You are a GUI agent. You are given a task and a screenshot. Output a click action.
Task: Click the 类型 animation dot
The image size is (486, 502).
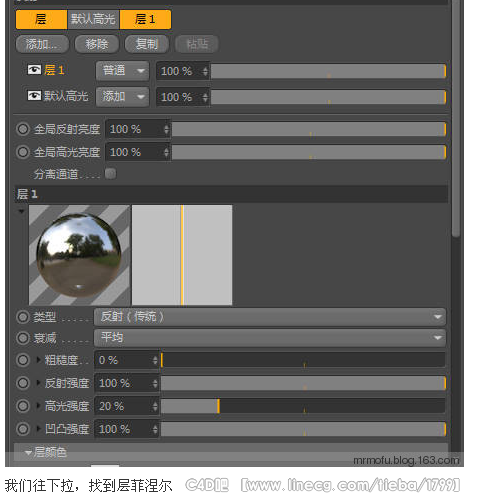23,317
